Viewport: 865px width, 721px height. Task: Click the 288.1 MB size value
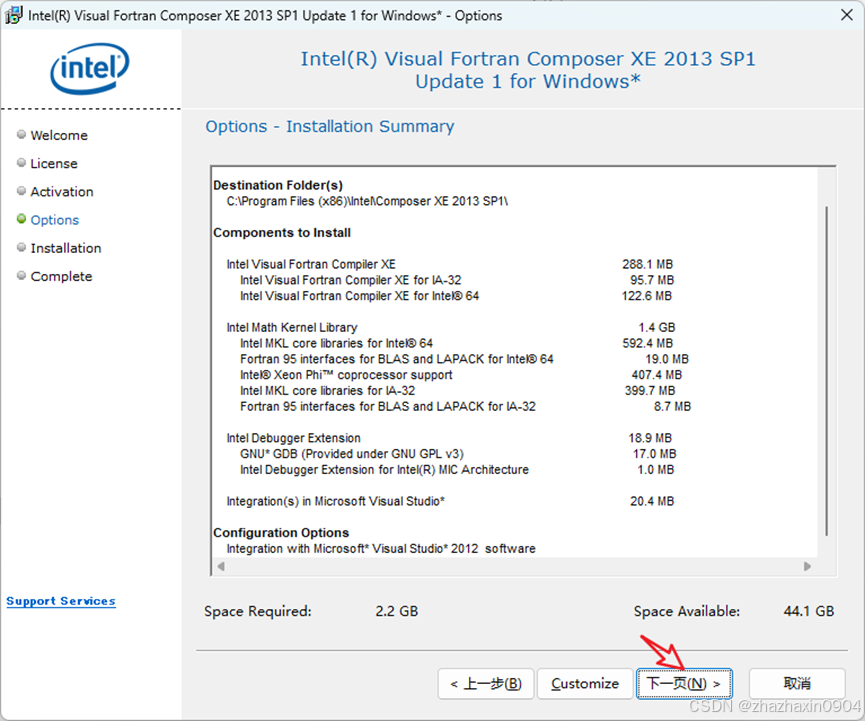pyautogui.click(x=648, y=264)
